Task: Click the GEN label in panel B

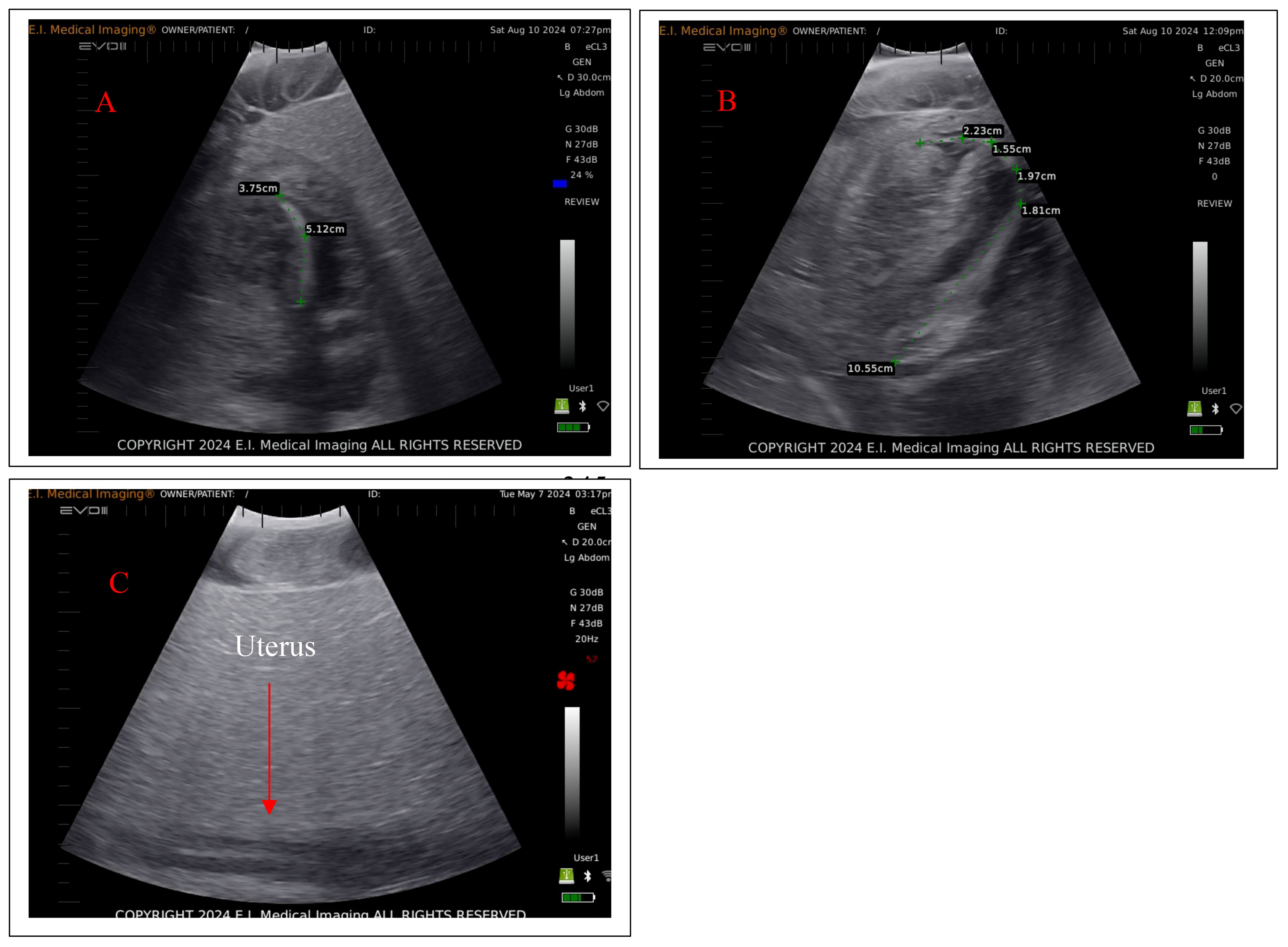Action: [1214, 63]
